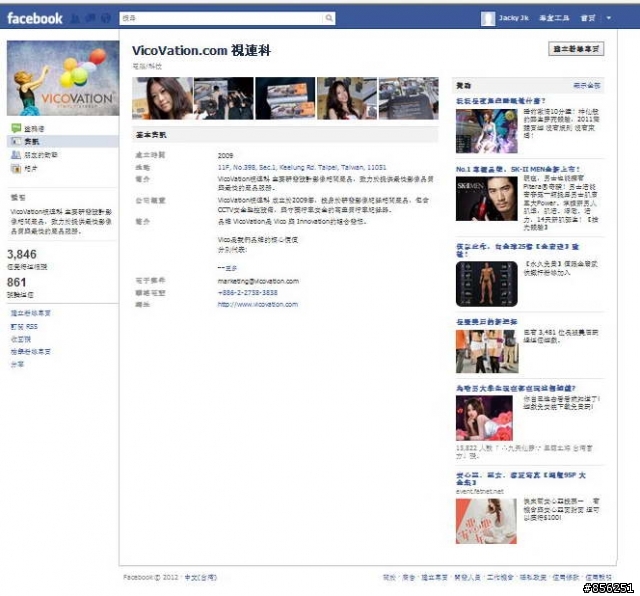The image size is (640, 596).
Task: Click the fairy game ad title link
Action: click(500, 101)
